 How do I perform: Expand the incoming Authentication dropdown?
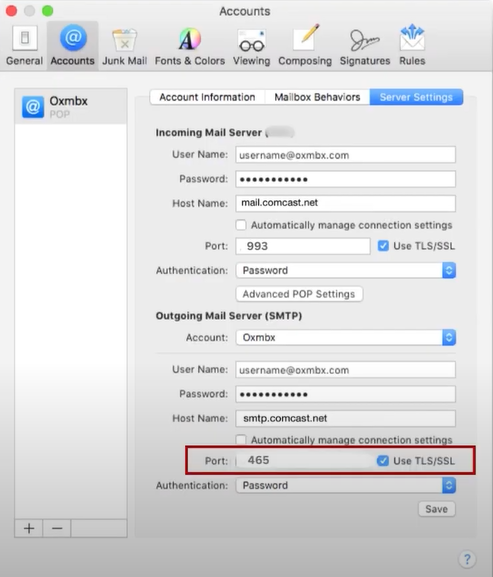(345, 270)
